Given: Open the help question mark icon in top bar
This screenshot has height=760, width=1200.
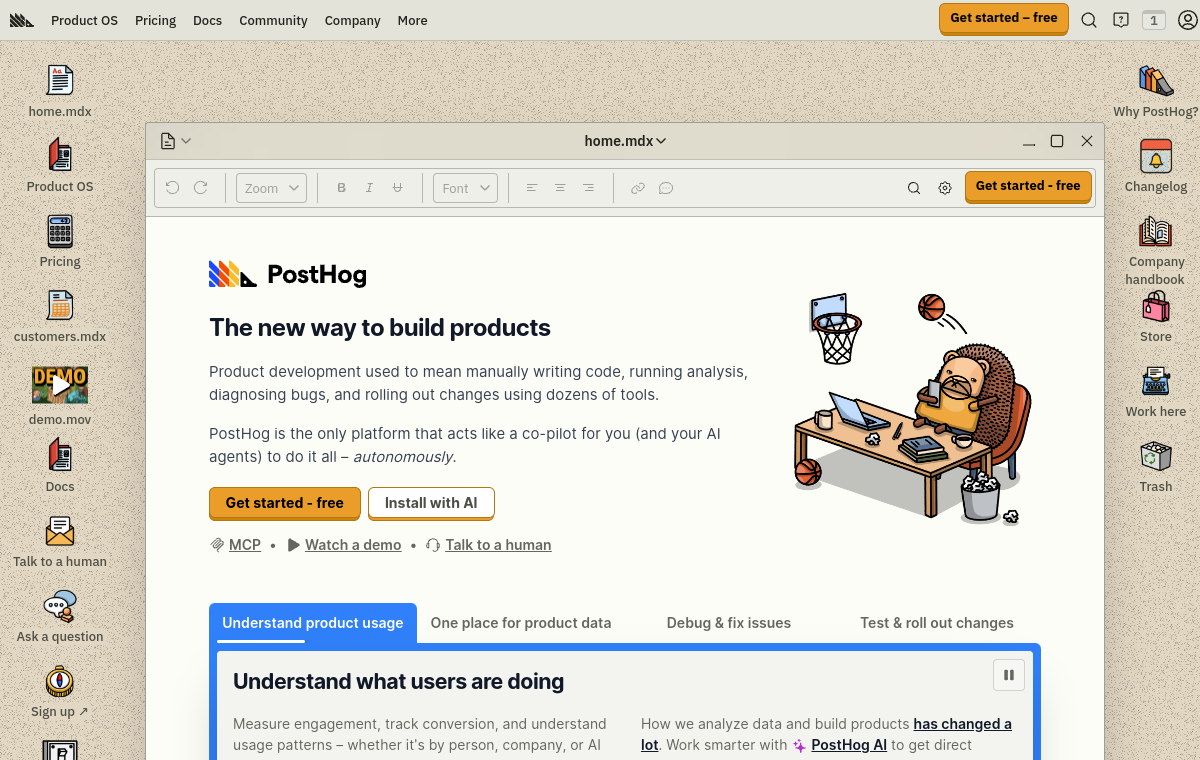Looking at the screenshot, I should coord(1121,19).
